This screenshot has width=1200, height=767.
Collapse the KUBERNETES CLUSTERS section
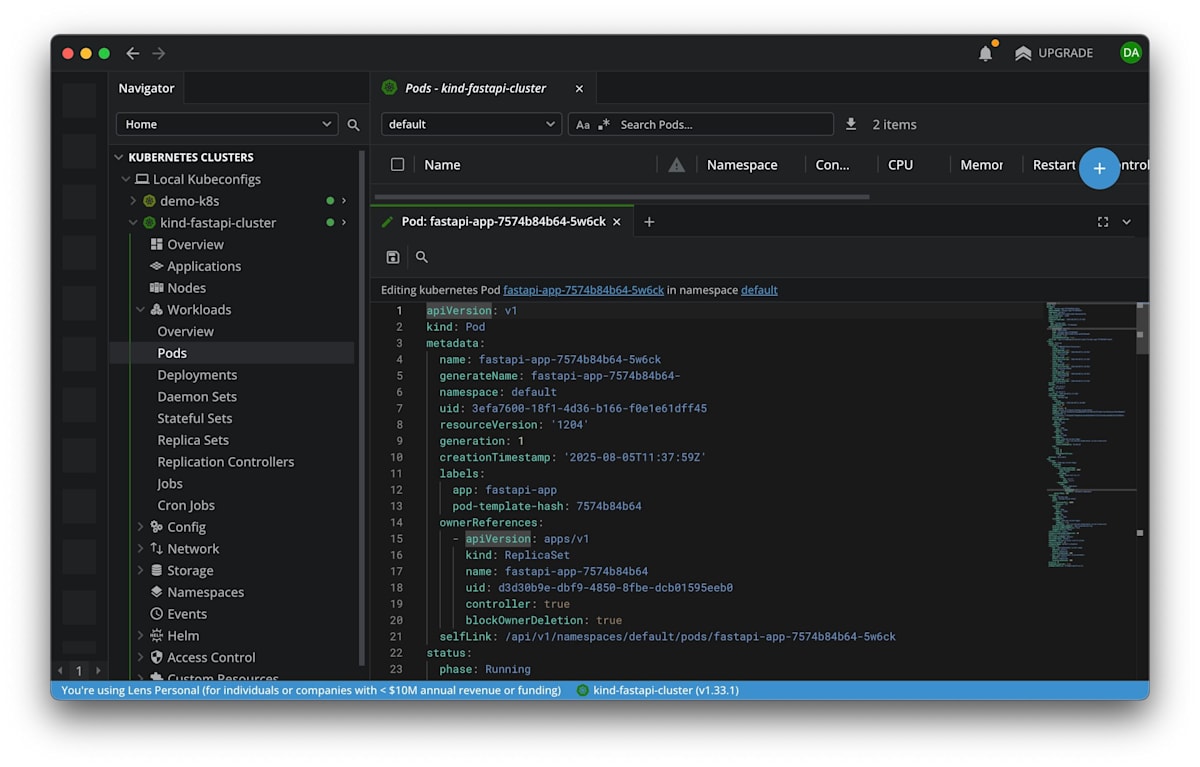pos(119,157)
